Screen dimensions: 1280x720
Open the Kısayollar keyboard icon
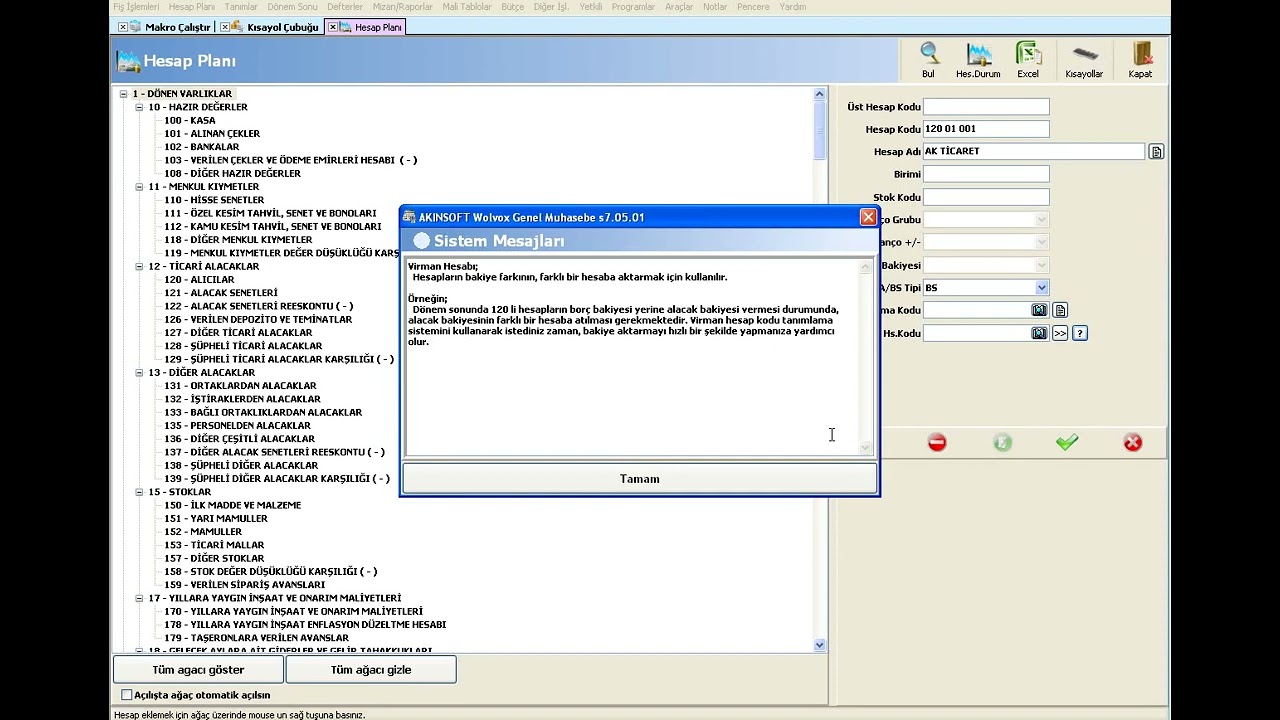pos(1084,54)
